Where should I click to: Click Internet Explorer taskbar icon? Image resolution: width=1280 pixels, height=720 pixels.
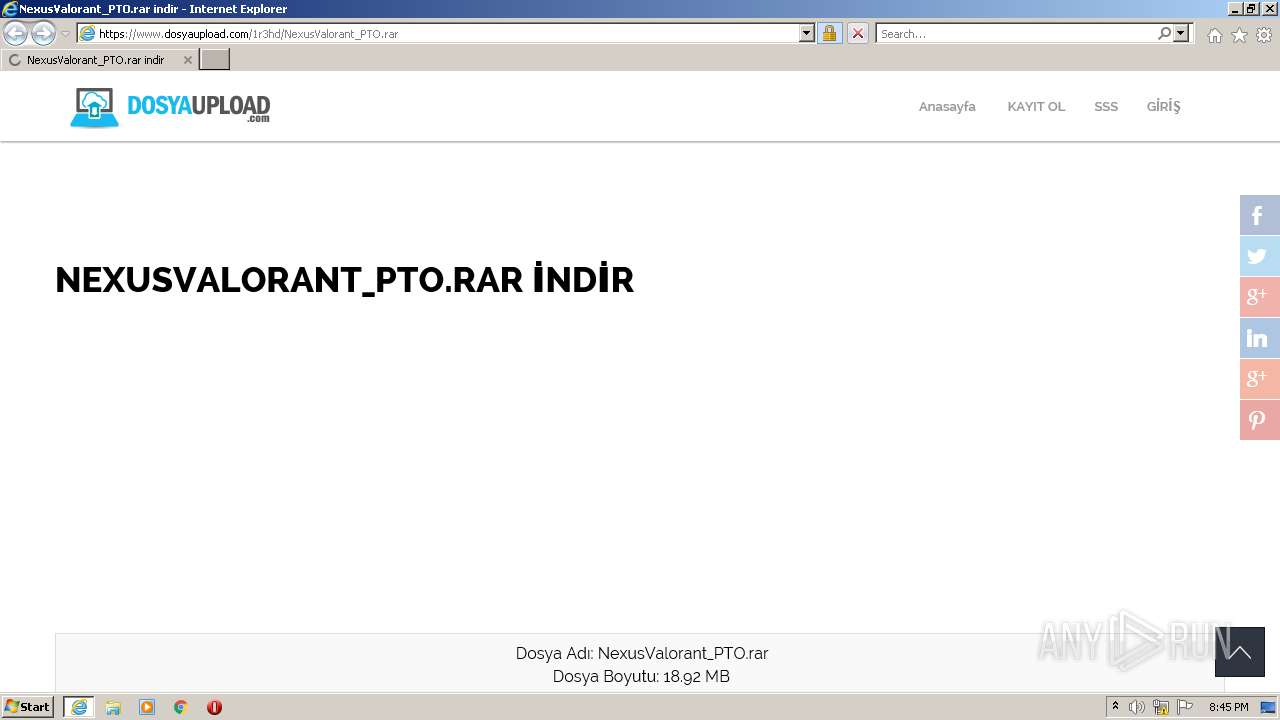pos(79,707)
